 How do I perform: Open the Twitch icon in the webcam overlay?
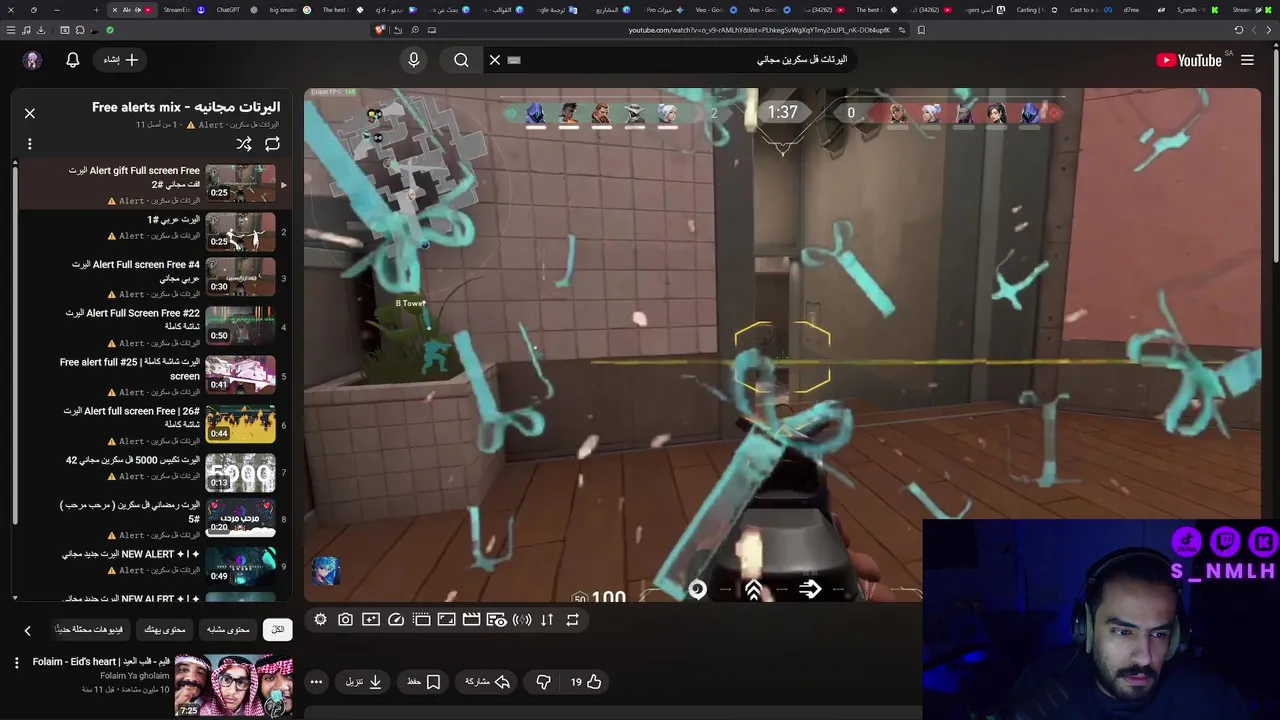[1225, 541]
